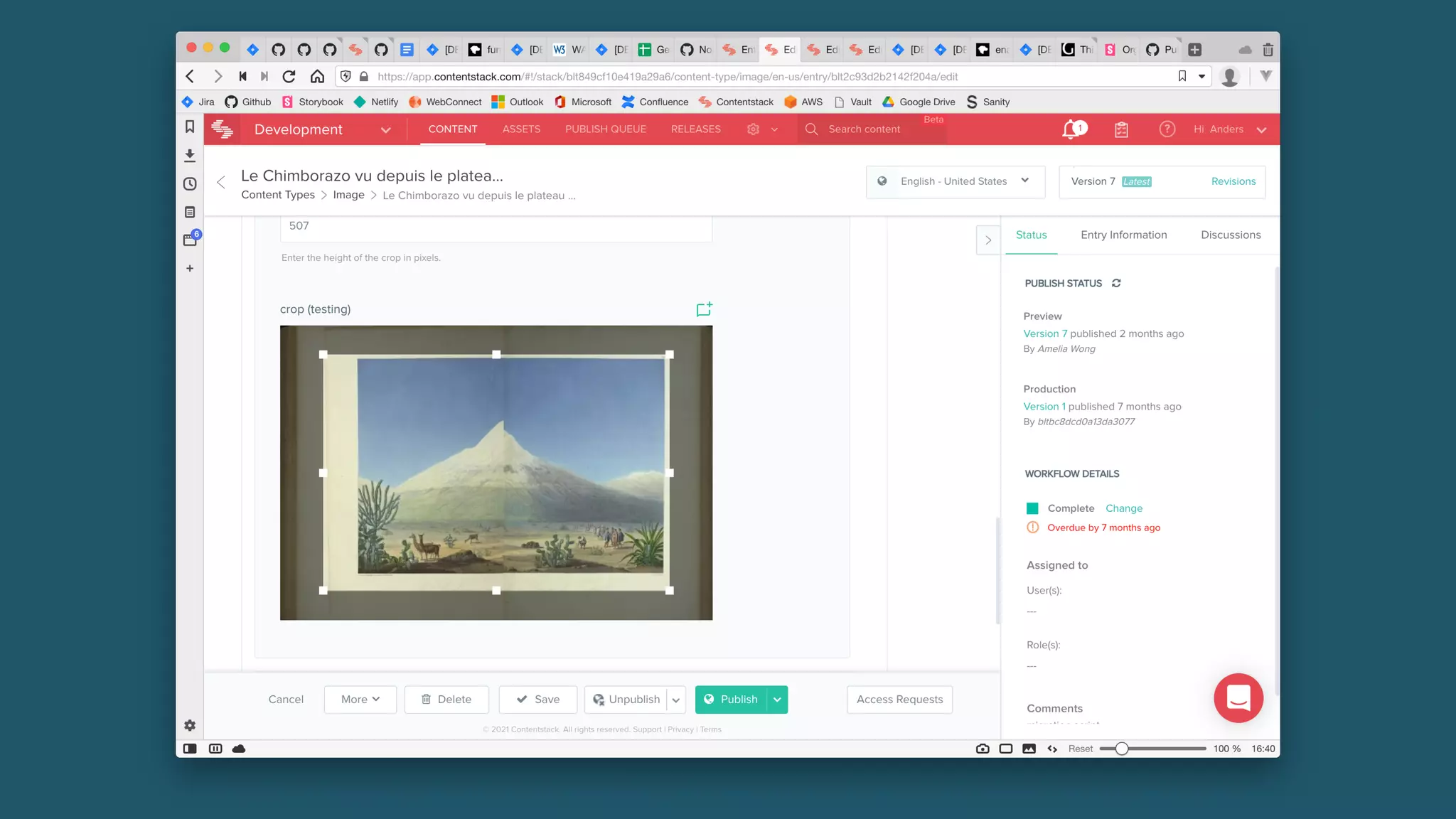Toggle the browser side panel button
Image resolution: width=1456 pixels, height=819 pixels.
[190, 749]
